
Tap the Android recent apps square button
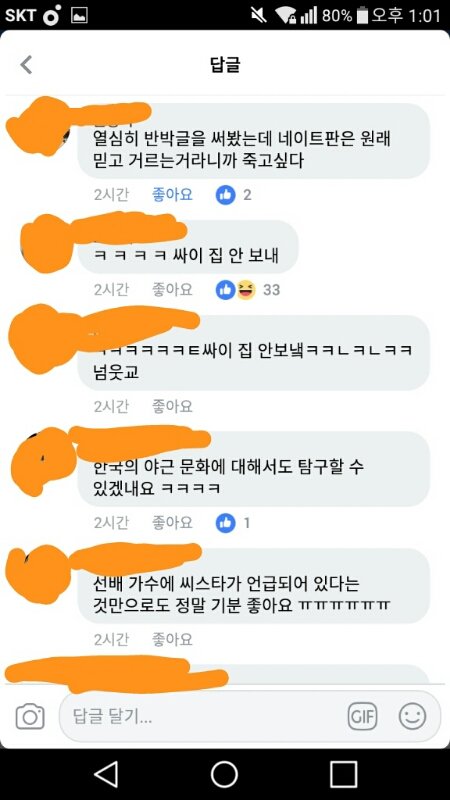pos(343,774)
